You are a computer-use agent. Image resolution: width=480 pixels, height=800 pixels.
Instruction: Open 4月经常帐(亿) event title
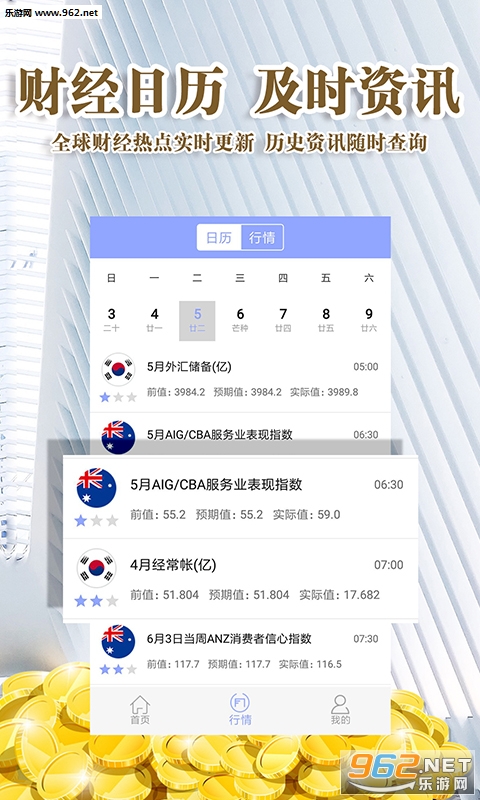(x=173, y=565)
